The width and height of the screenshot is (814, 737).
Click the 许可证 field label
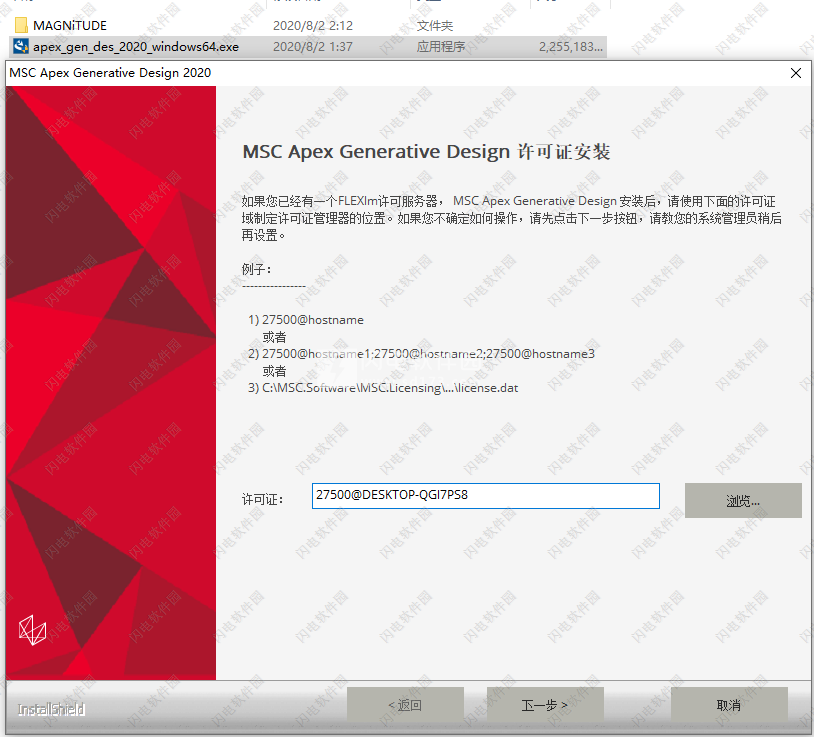coord(263,499)
